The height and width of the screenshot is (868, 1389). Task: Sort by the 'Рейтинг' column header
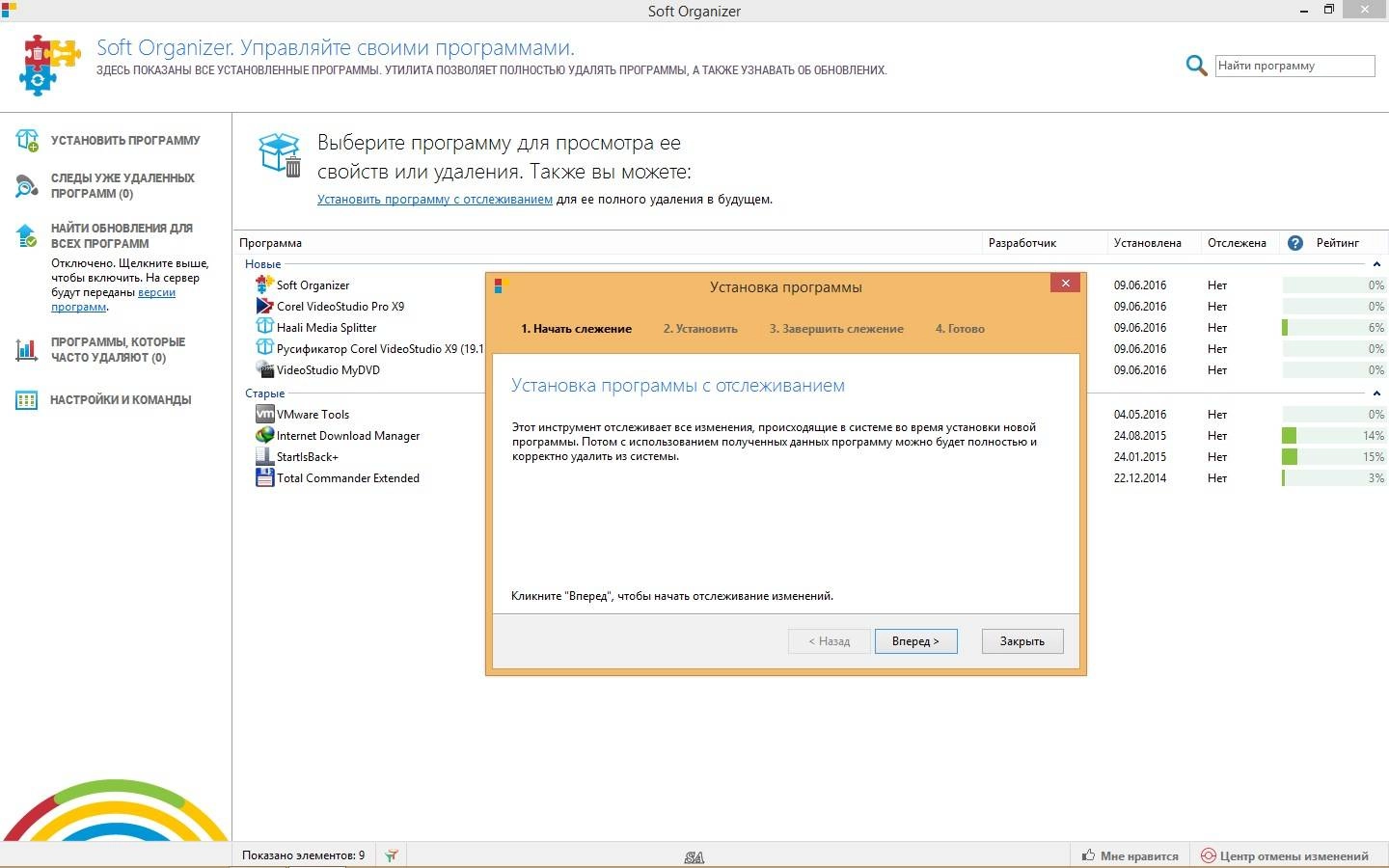click(x=1338, y=243)
